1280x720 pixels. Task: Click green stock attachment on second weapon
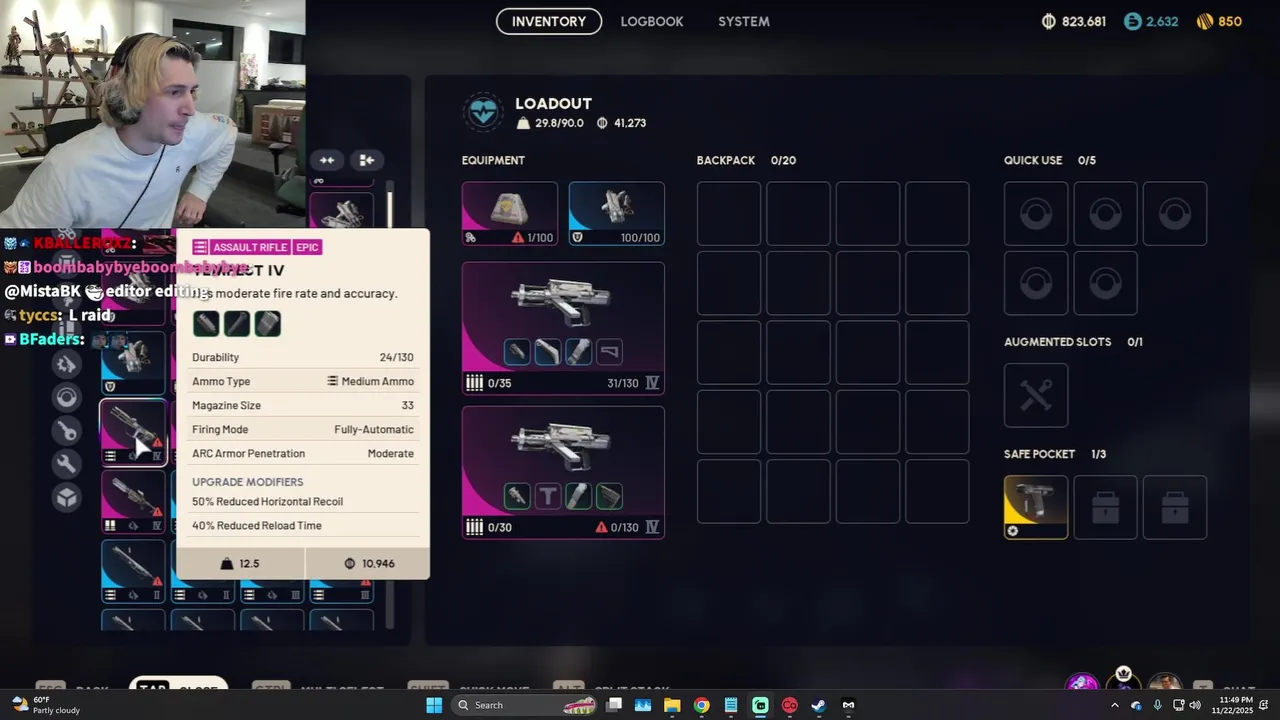[610, 495]
